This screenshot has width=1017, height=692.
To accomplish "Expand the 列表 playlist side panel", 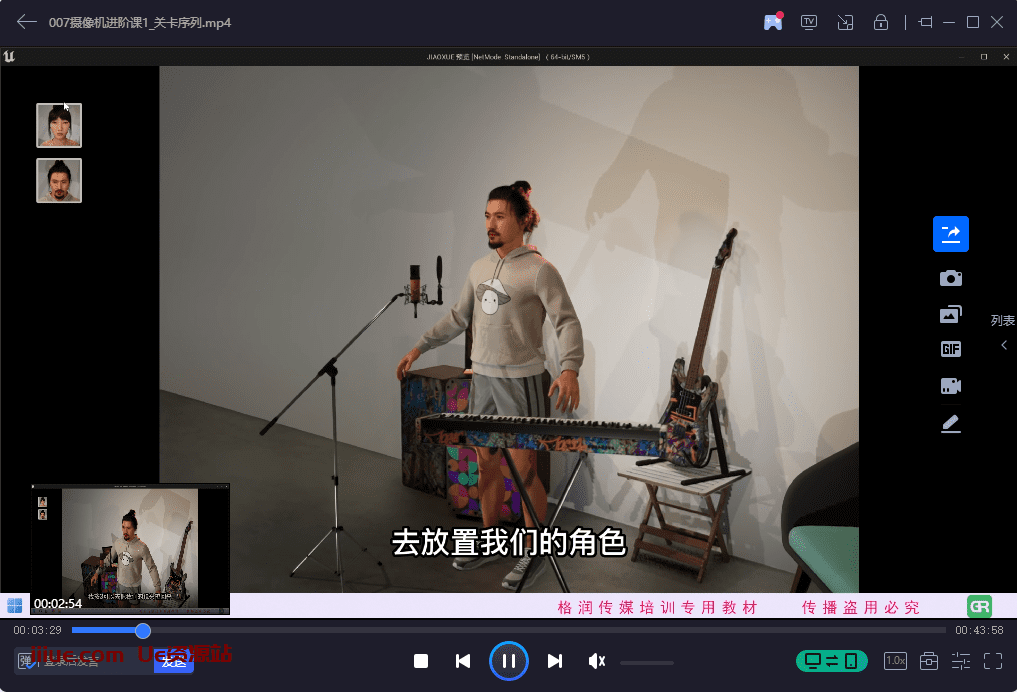I will coord(1003,345).
